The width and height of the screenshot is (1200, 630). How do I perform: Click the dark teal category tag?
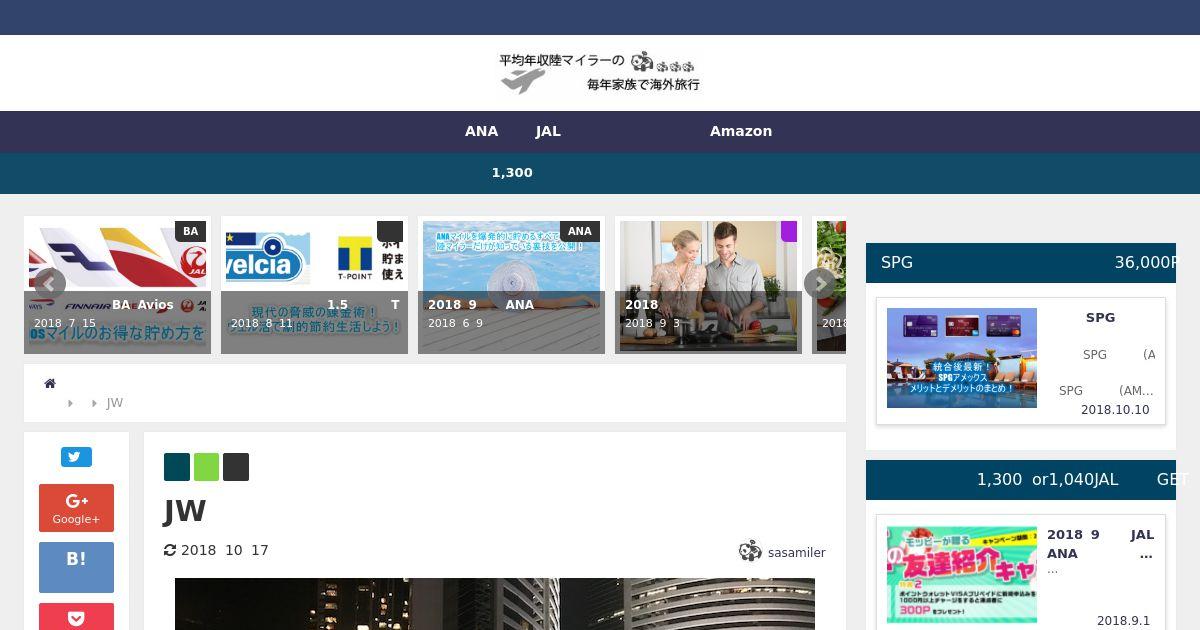pos(177,467)
